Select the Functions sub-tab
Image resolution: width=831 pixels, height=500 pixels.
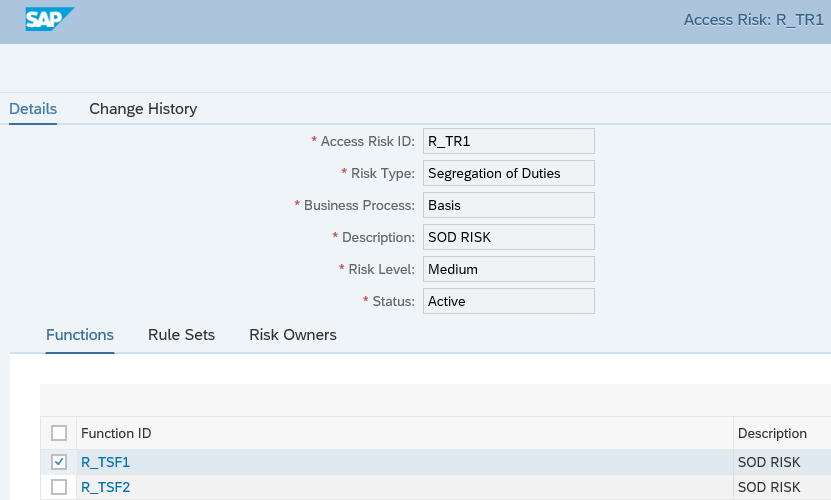(80, 335)
